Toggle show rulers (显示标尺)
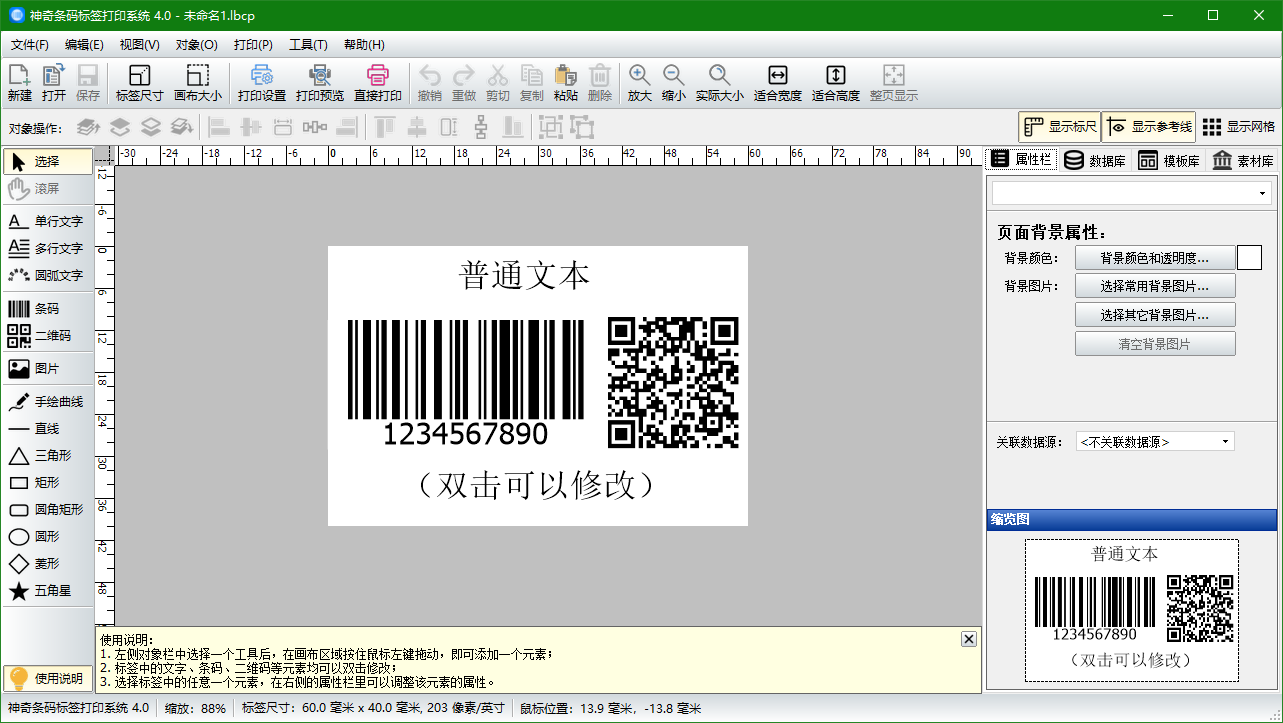 coord(1060,127)
